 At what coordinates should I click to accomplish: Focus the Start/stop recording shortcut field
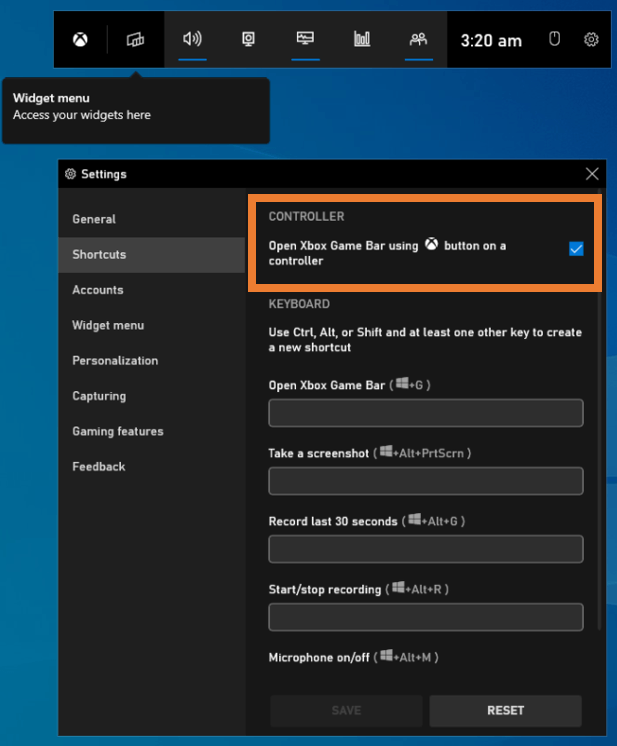tap(426, 617)
